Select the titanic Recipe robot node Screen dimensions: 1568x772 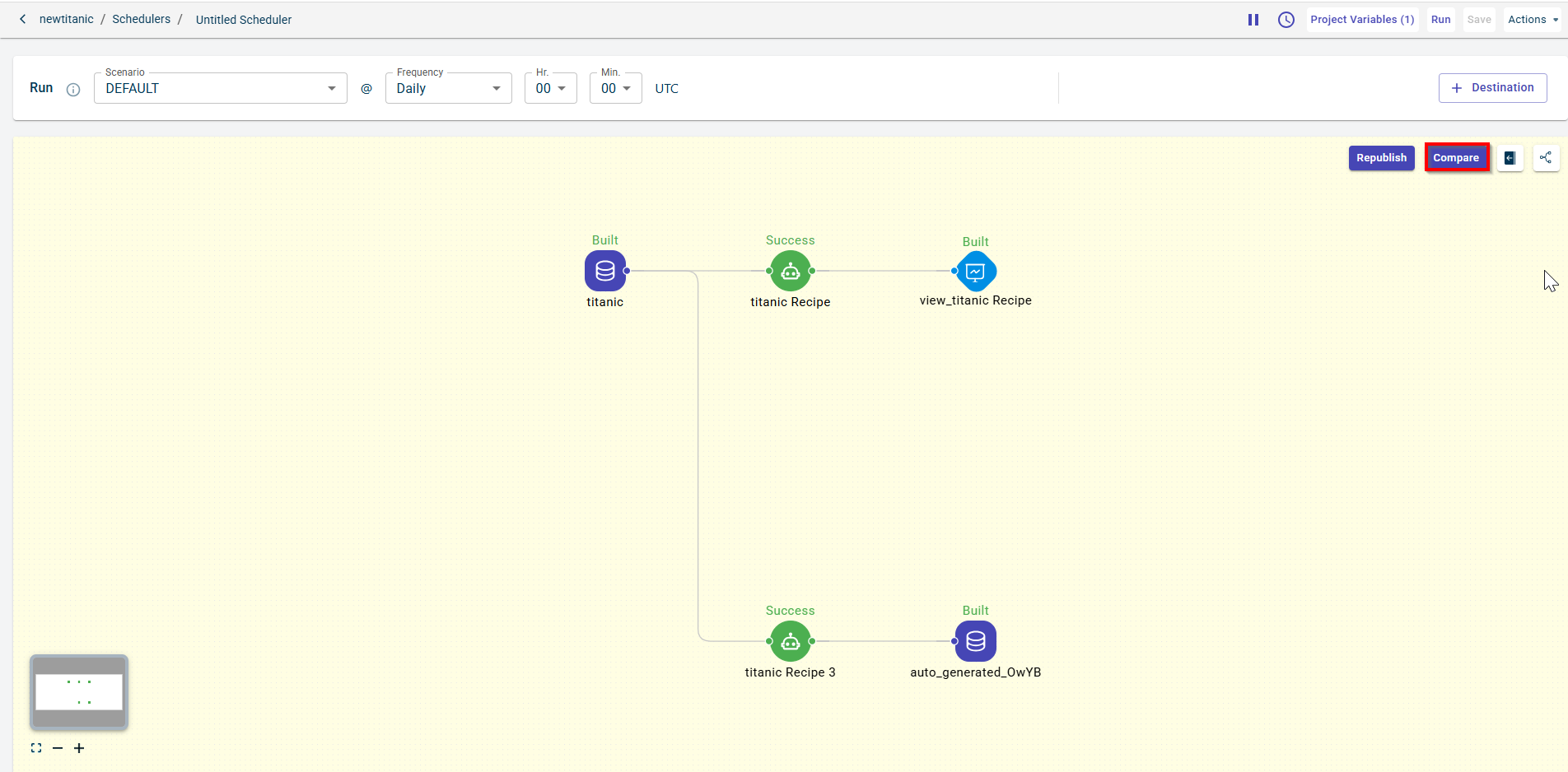pos(790,271)
